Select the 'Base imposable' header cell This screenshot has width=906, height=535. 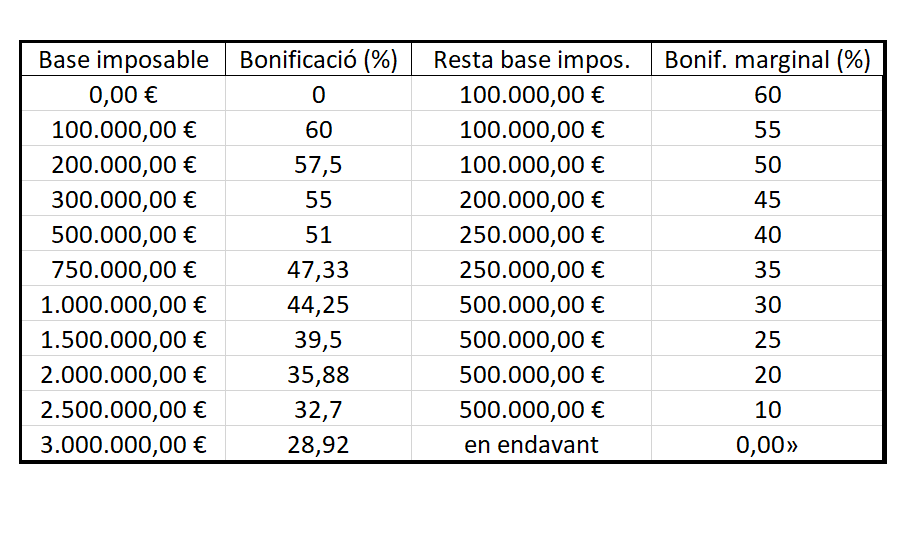click(123, 60)
